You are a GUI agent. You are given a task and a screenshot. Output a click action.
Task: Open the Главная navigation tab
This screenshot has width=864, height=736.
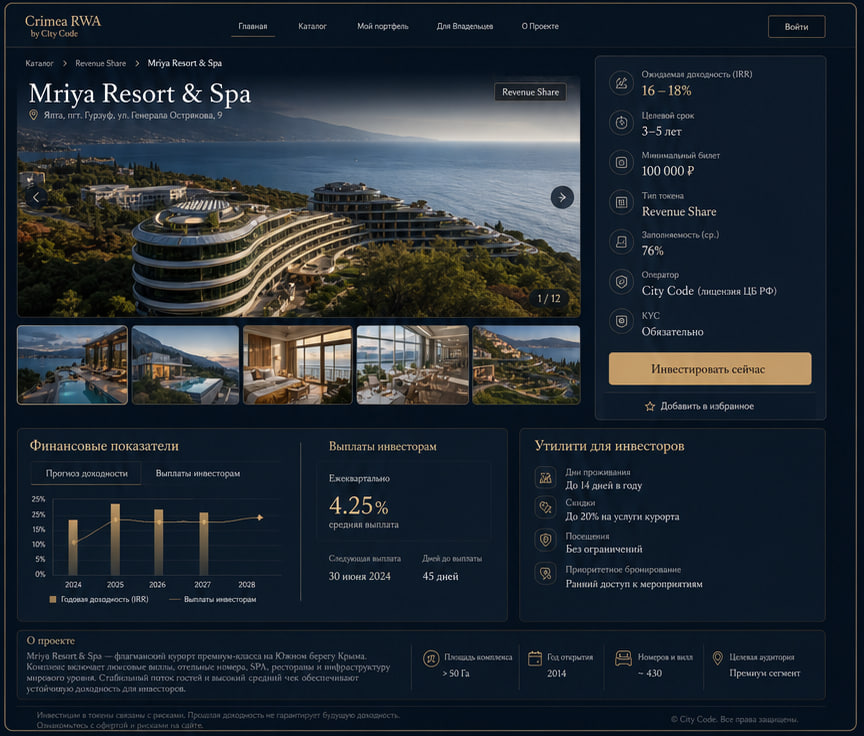(252, 26)
